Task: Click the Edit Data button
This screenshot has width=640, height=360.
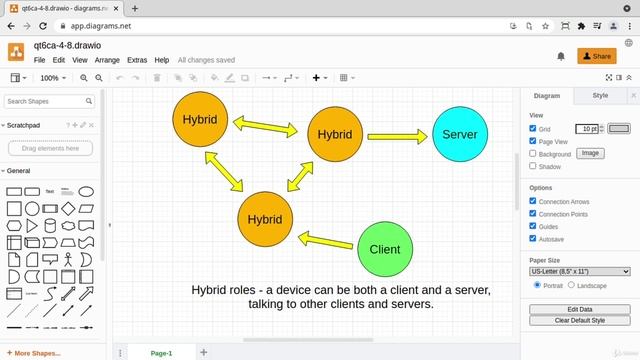Action: click(x=580, y=309)
